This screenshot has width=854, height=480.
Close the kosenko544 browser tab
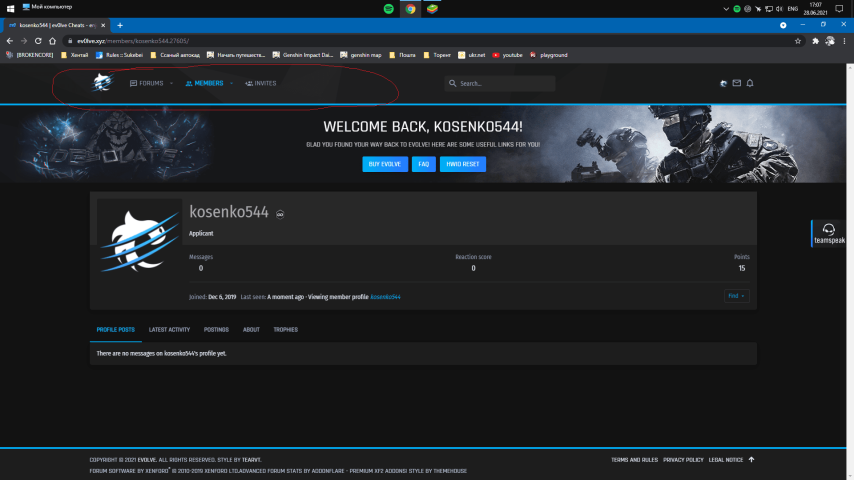pos(103,25)
